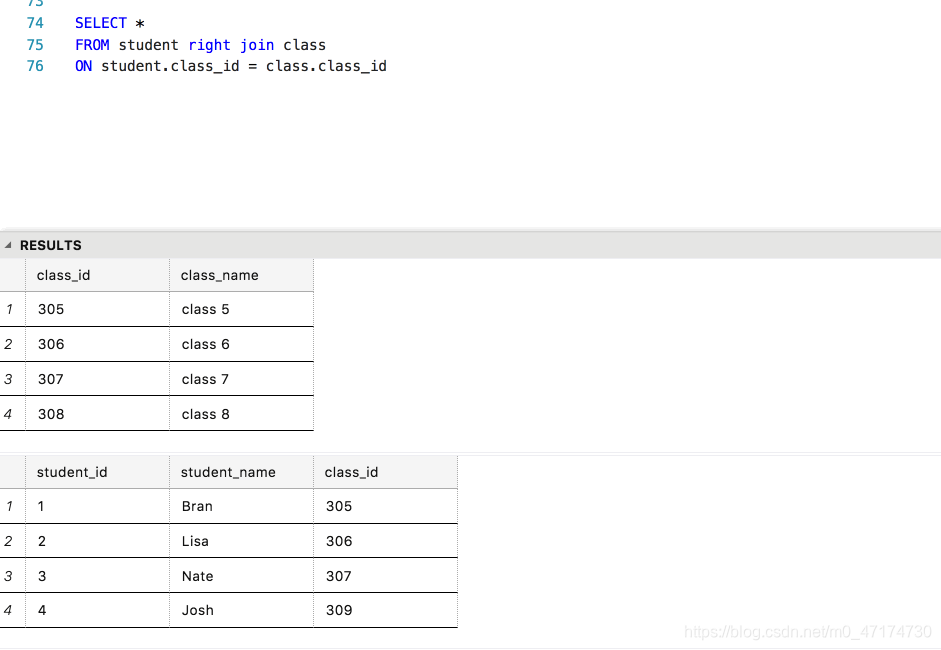Image resolution: width=941 pixels, height=650 pixels.
Task: Click student_id value in Josh's row
Action: (98, 610)
